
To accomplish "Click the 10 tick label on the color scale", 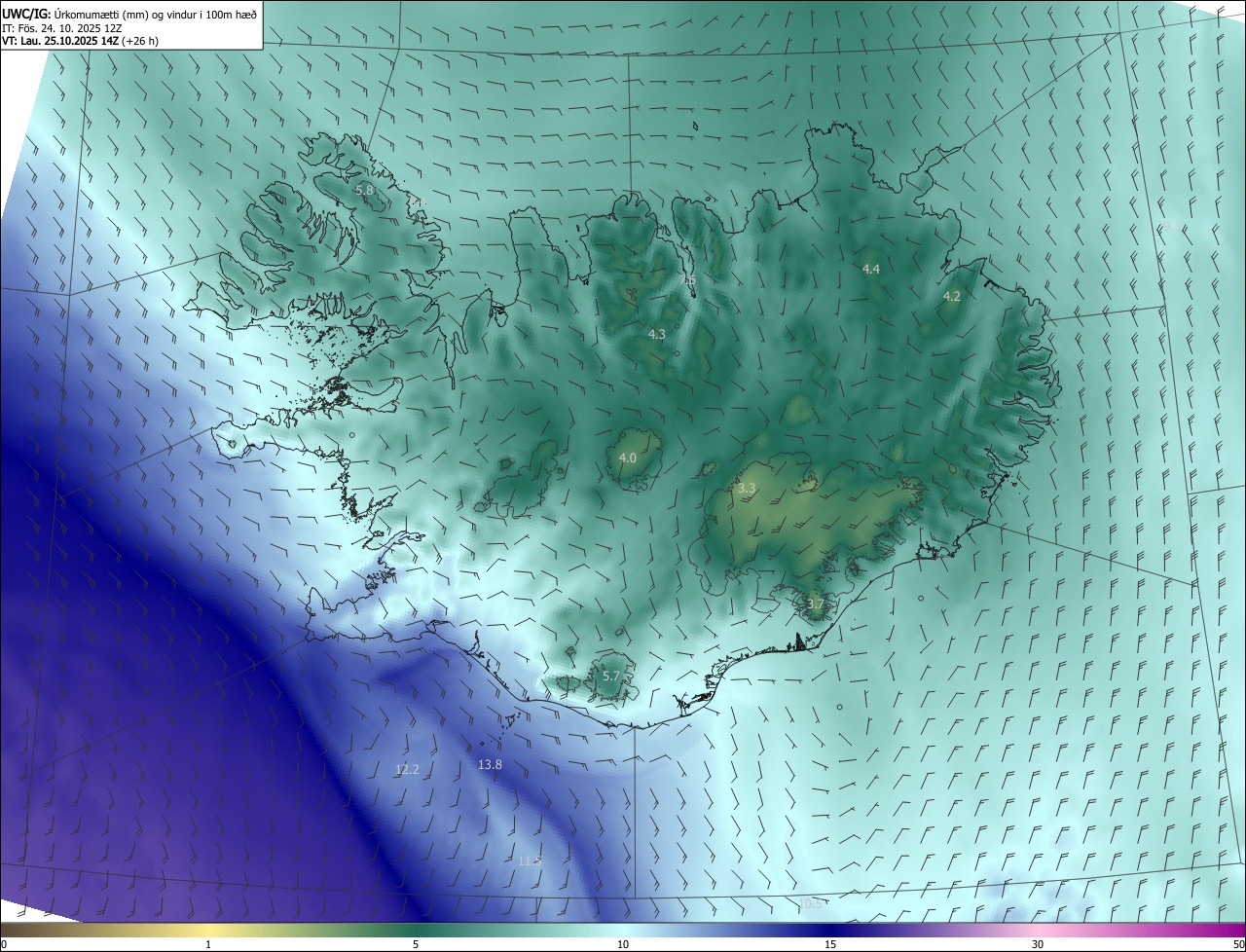I will pyautogui.click(x=623, y=944).
